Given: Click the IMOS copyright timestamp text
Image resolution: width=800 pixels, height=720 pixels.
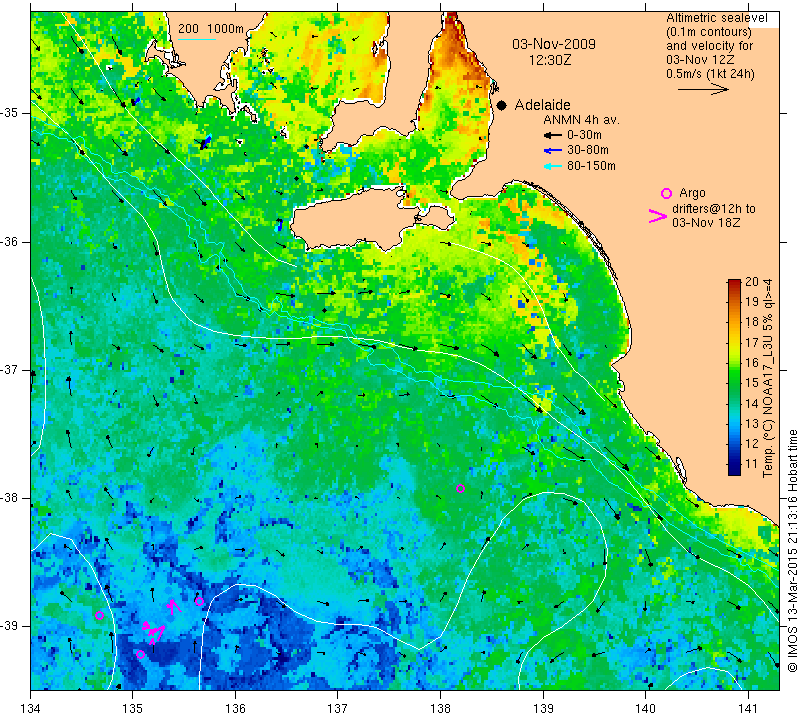Looking at the screenshot, I should pos(792,550).
